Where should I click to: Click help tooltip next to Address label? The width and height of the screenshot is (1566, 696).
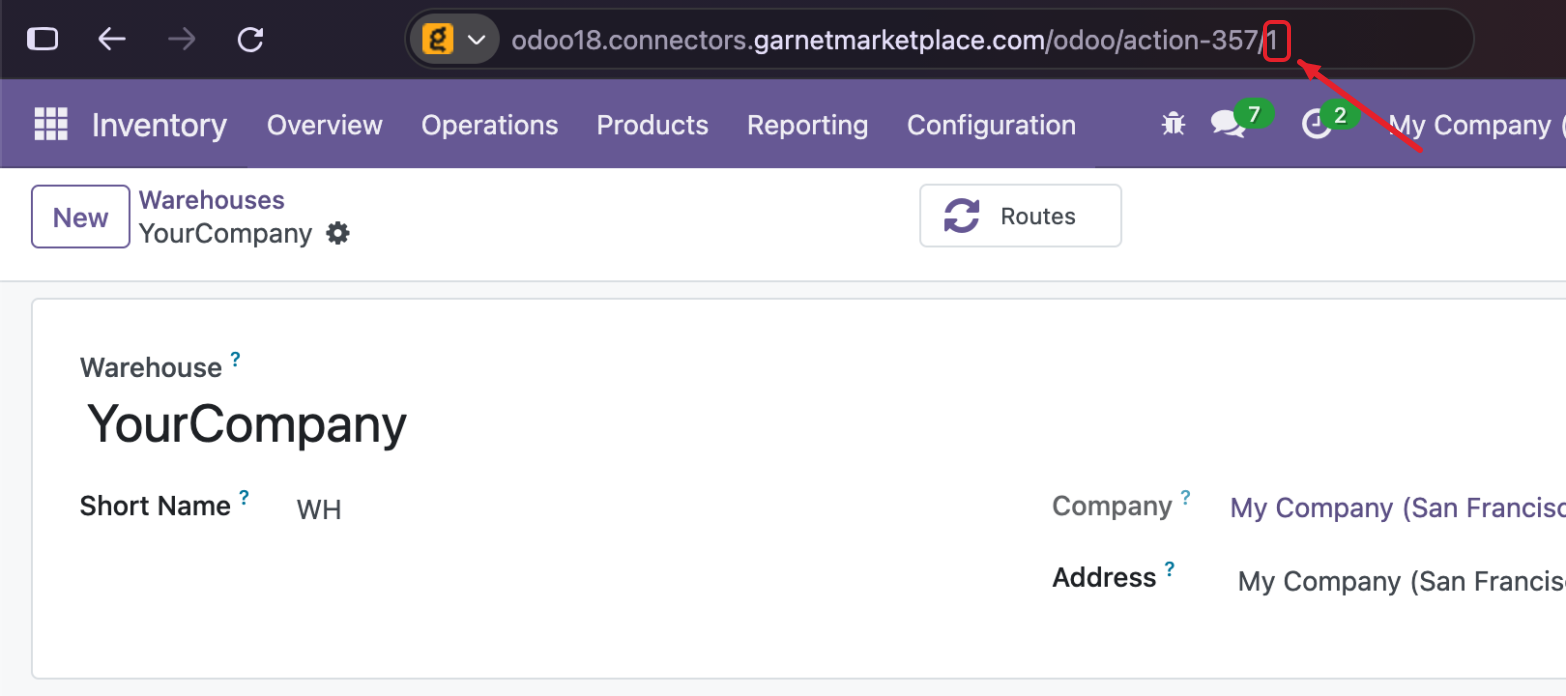click(1169, 569)
